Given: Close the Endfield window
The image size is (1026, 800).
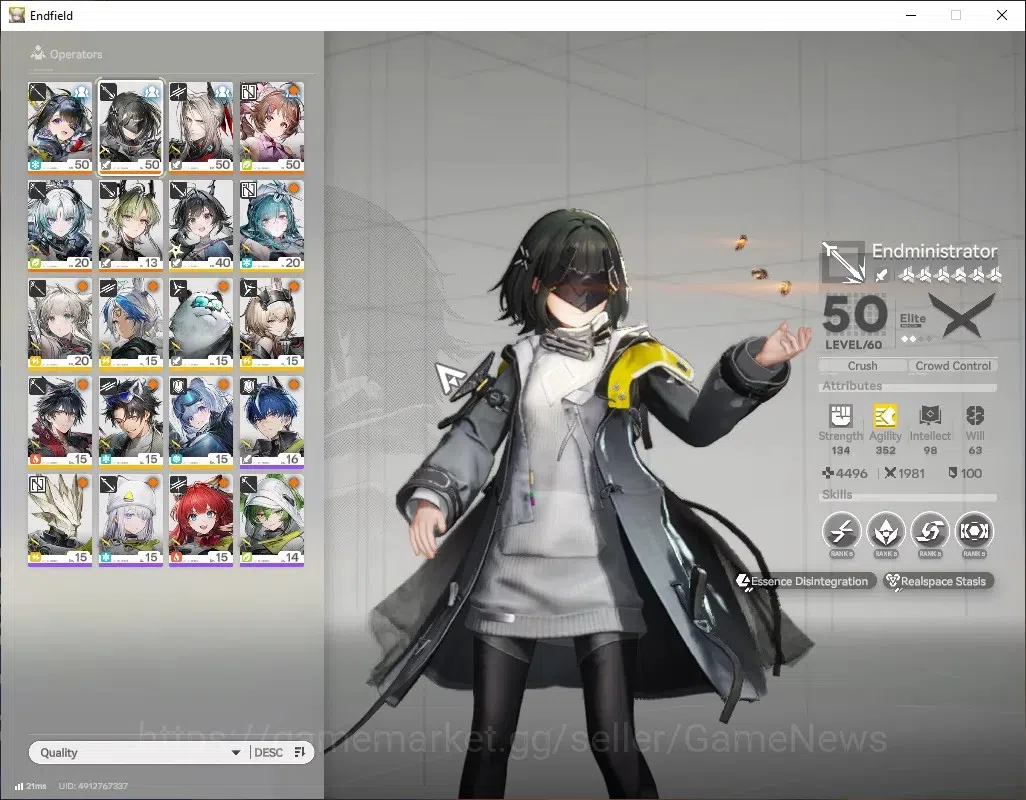Looking at the screenshot, I should pos(1002,15).
